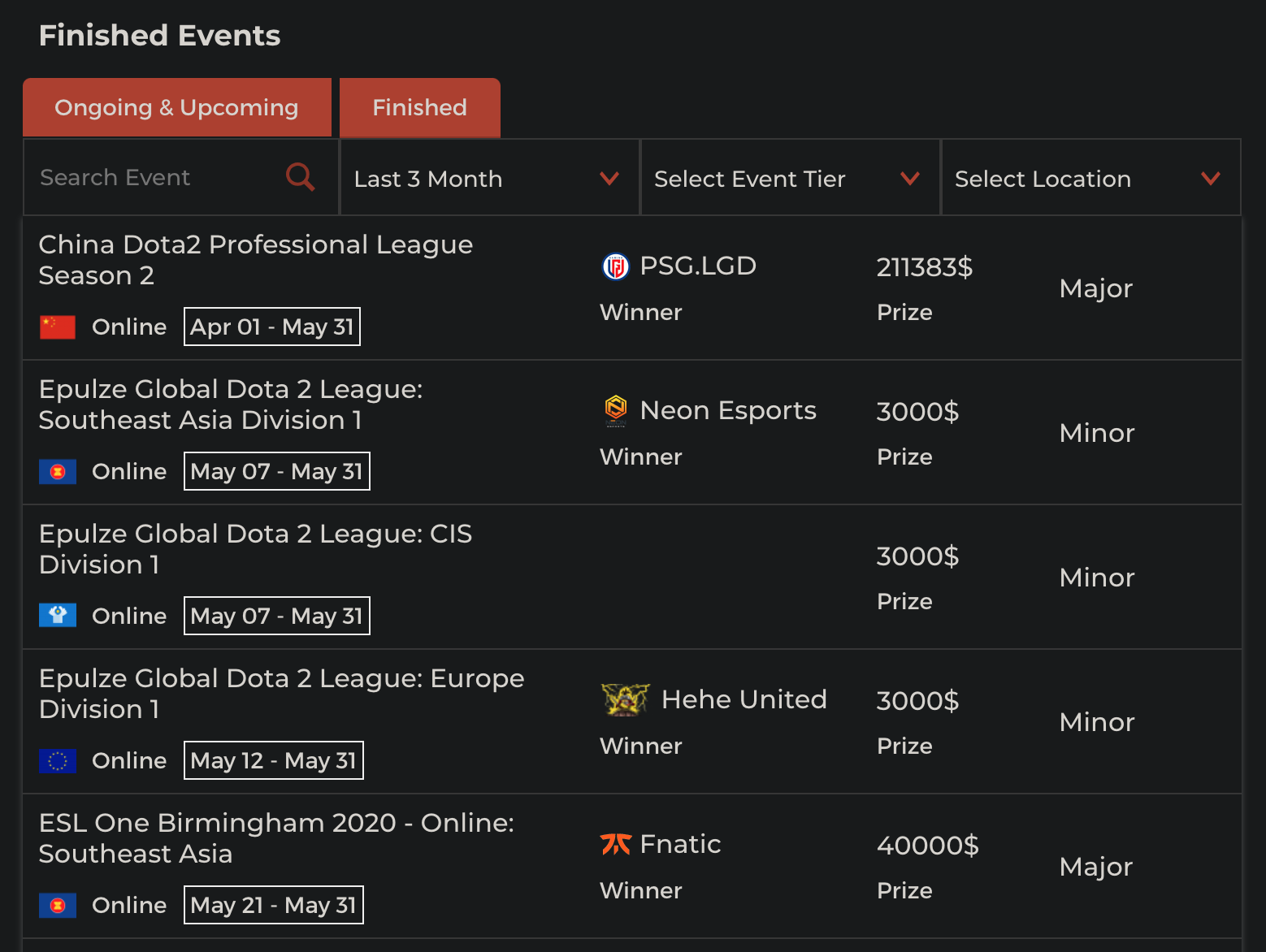Expand the Select Event Tier dropdown
The width and height of the screenshot is (1266, 952).
[x=789, y=178]
